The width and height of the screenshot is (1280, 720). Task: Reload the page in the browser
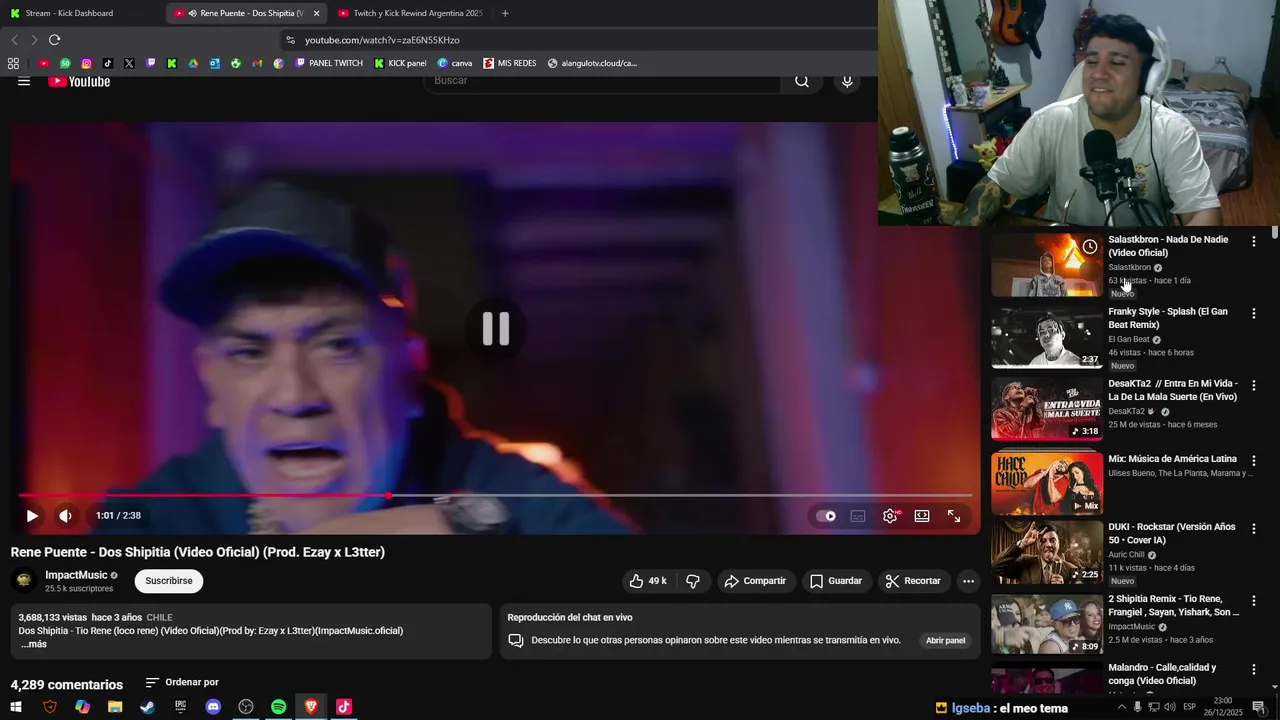click(x=54, y=40)
